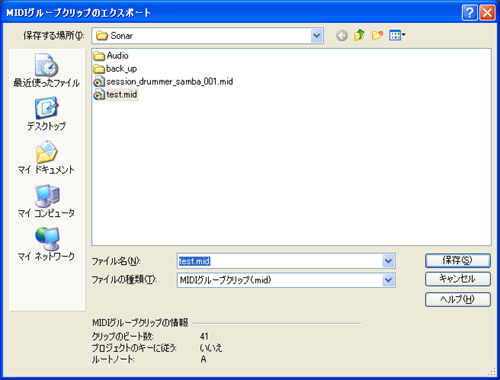
Task: Select the test.mid file
Action: coord(115,95)
